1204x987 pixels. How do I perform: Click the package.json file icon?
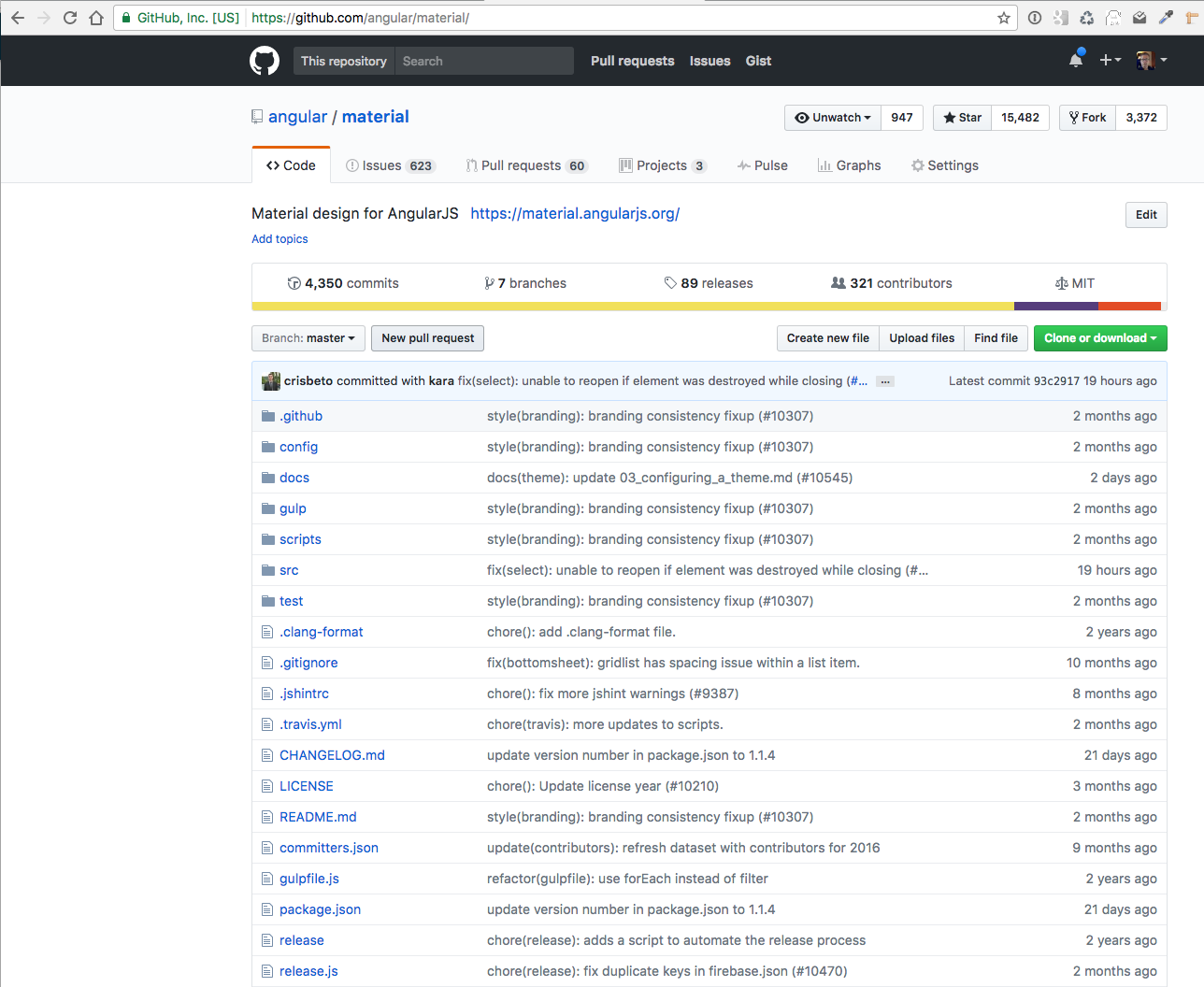[267, 909]
